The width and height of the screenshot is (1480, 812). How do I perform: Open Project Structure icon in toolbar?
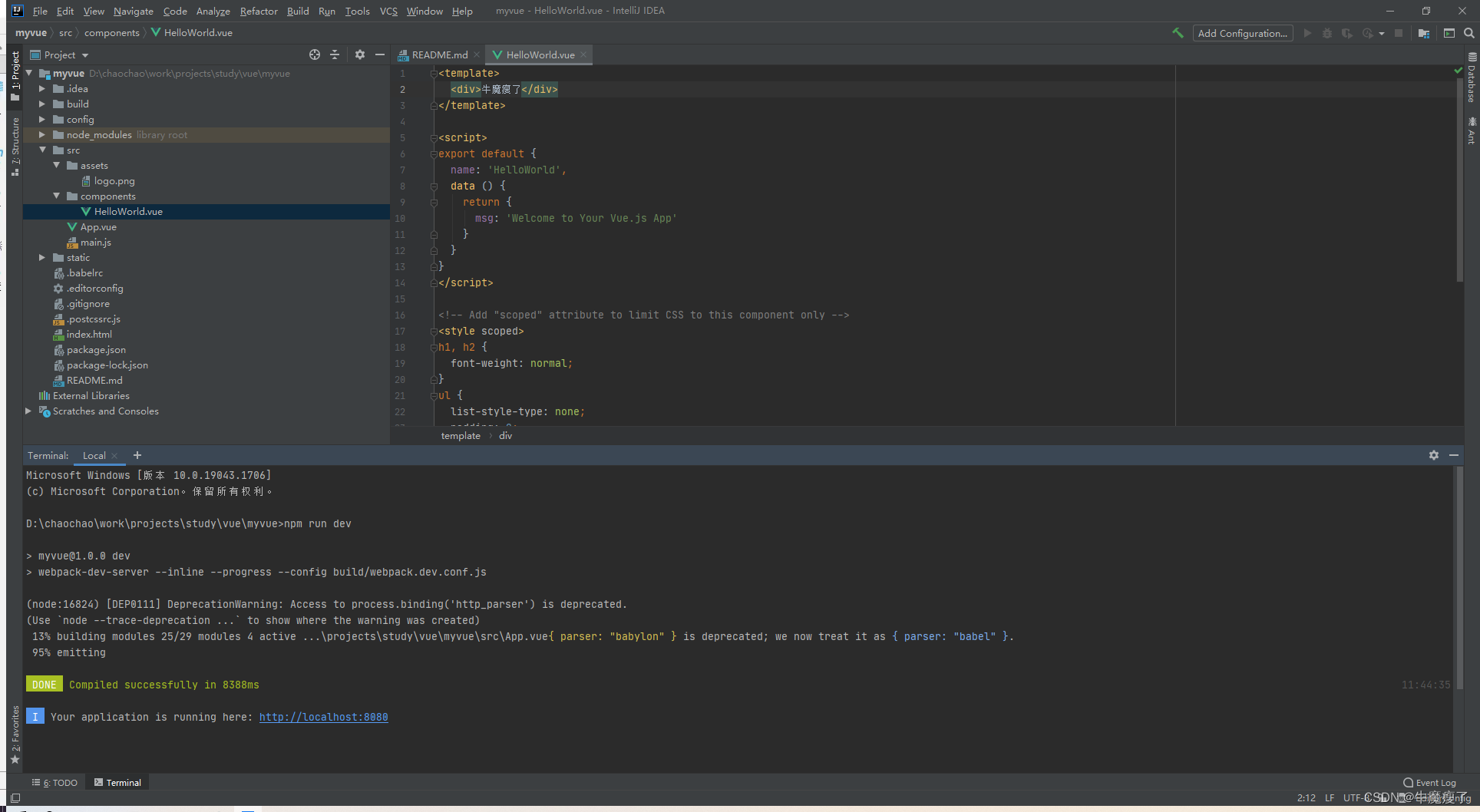[1424, 33]
